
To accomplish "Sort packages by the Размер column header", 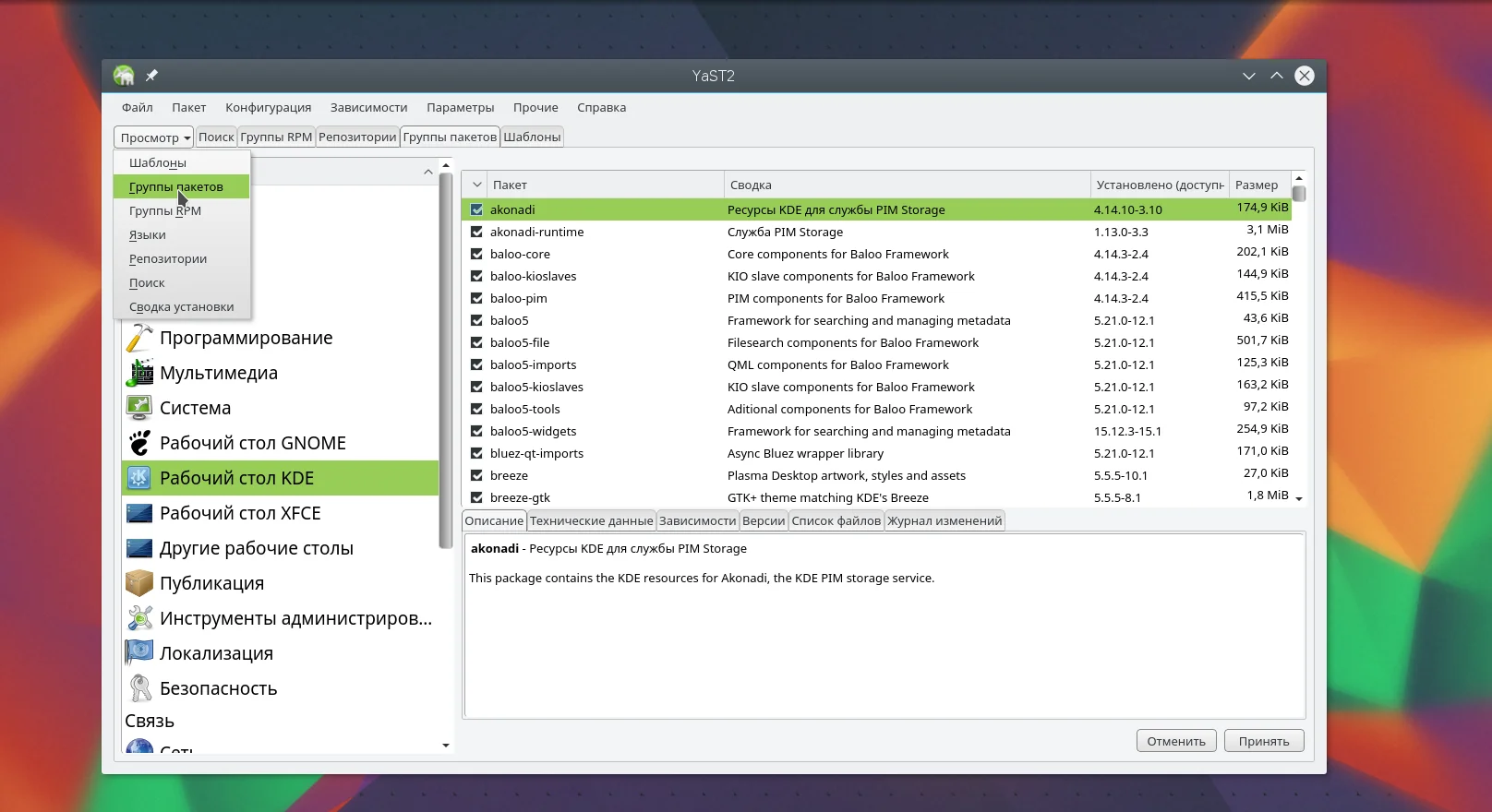I will click(1257, 185).
